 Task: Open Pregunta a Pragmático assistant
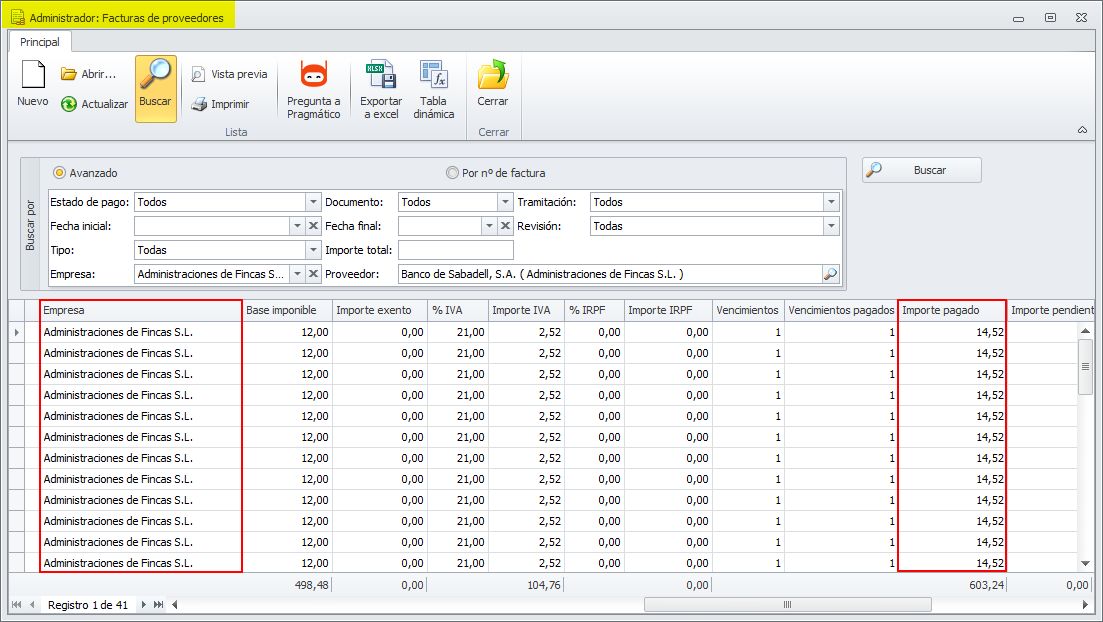[x=313, y=76]
